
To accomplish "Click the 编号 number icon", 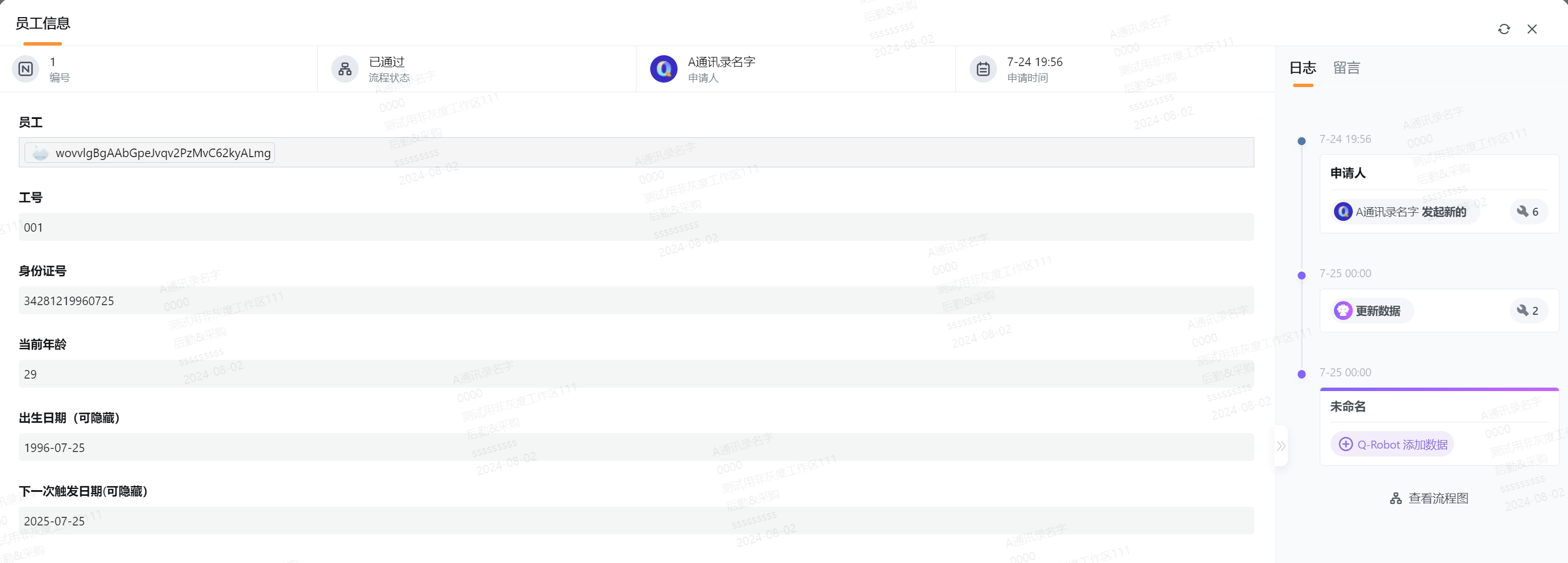I will pos(26,69).
